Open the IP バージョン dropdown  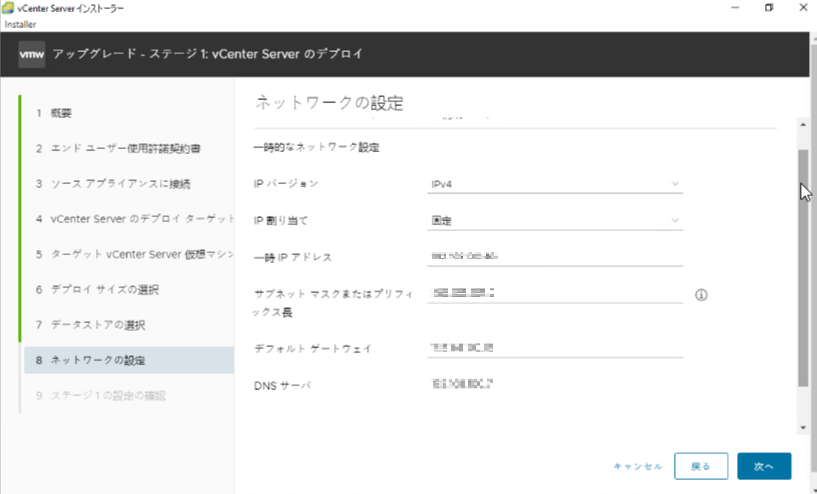pos(554,184)
